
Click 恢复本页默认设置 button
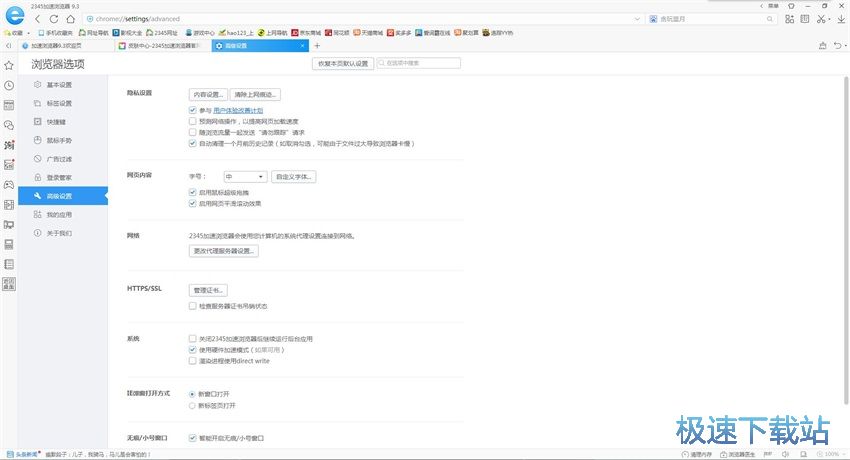[x=343, y=64]
